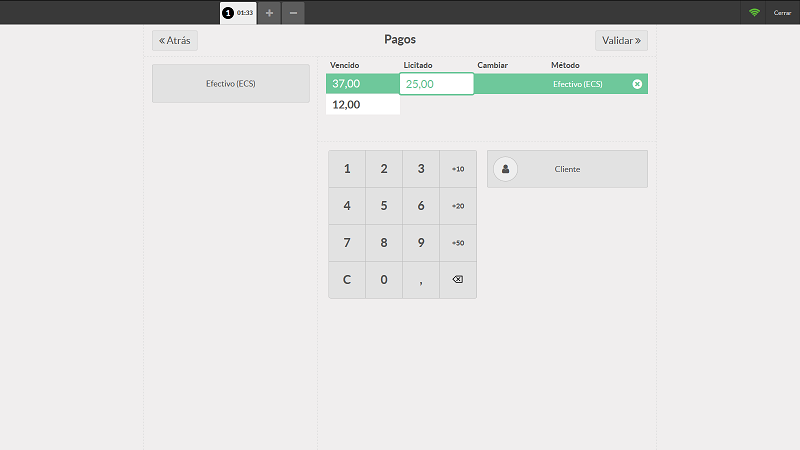
Task: Choose Efectivo (ECS) payment method
Action: (231, 84)
